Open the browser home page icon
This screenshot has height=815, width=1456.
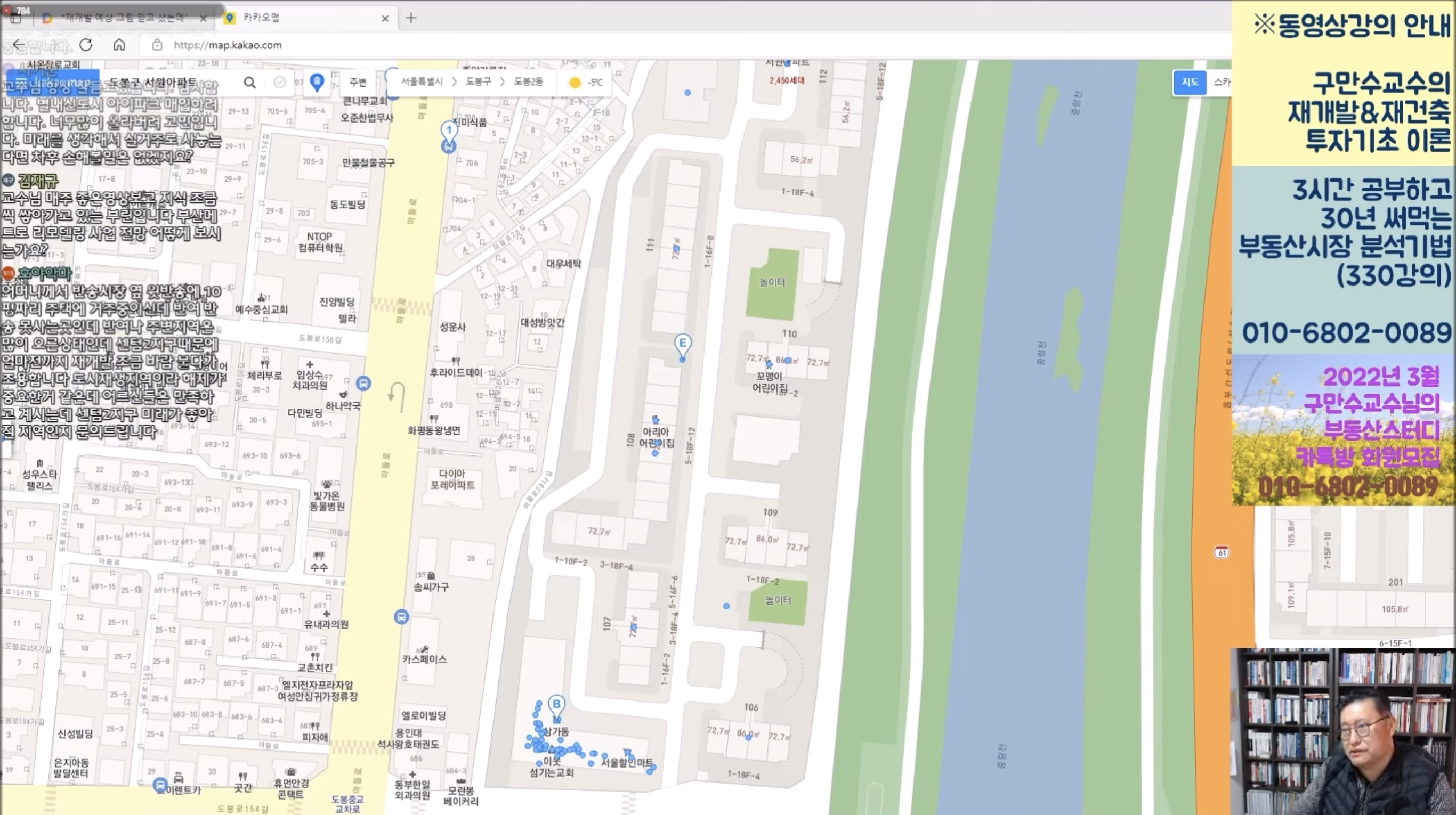coord(119,45)
